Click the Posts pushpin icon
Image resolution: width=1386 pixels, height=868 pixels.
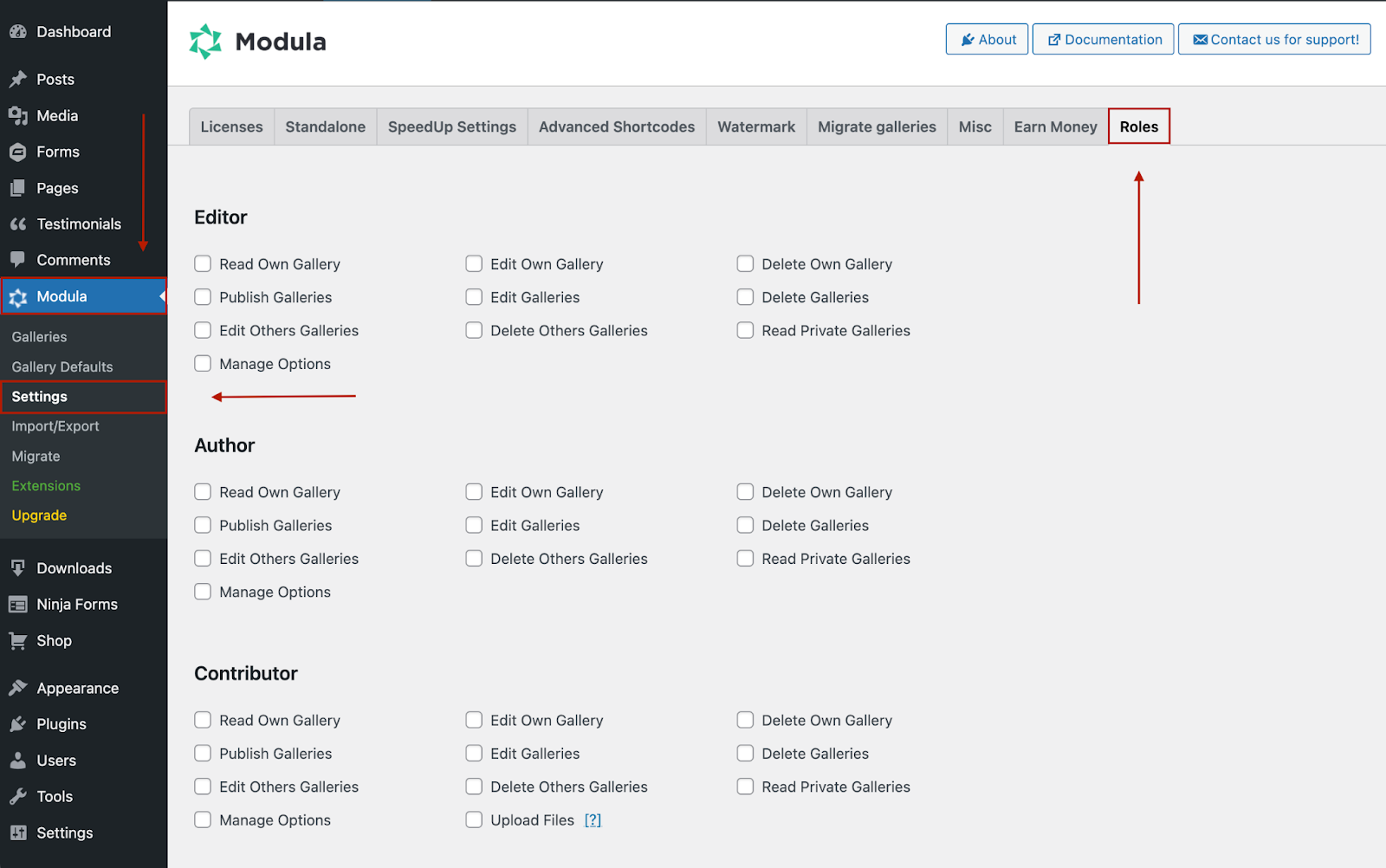[18, 80]
